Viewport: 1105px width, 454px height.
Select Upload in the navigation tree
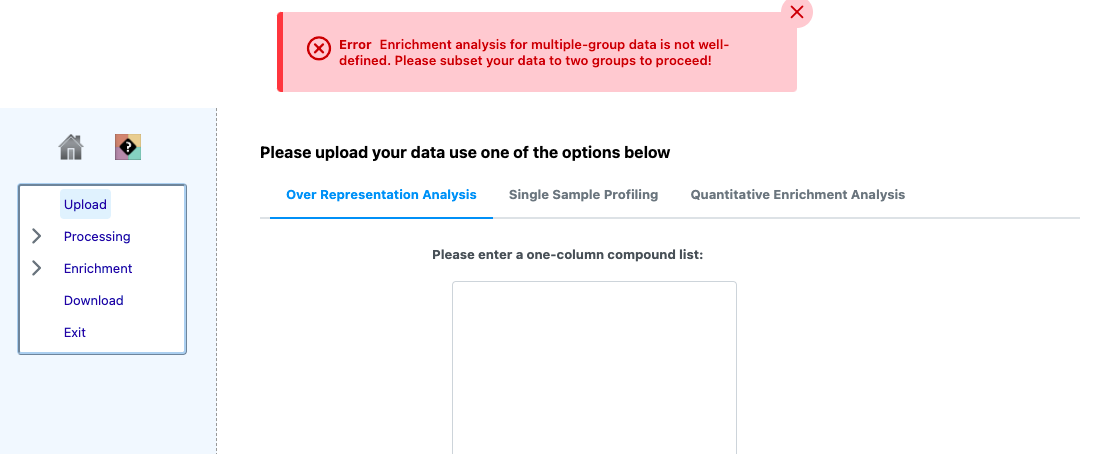[85, 204]
